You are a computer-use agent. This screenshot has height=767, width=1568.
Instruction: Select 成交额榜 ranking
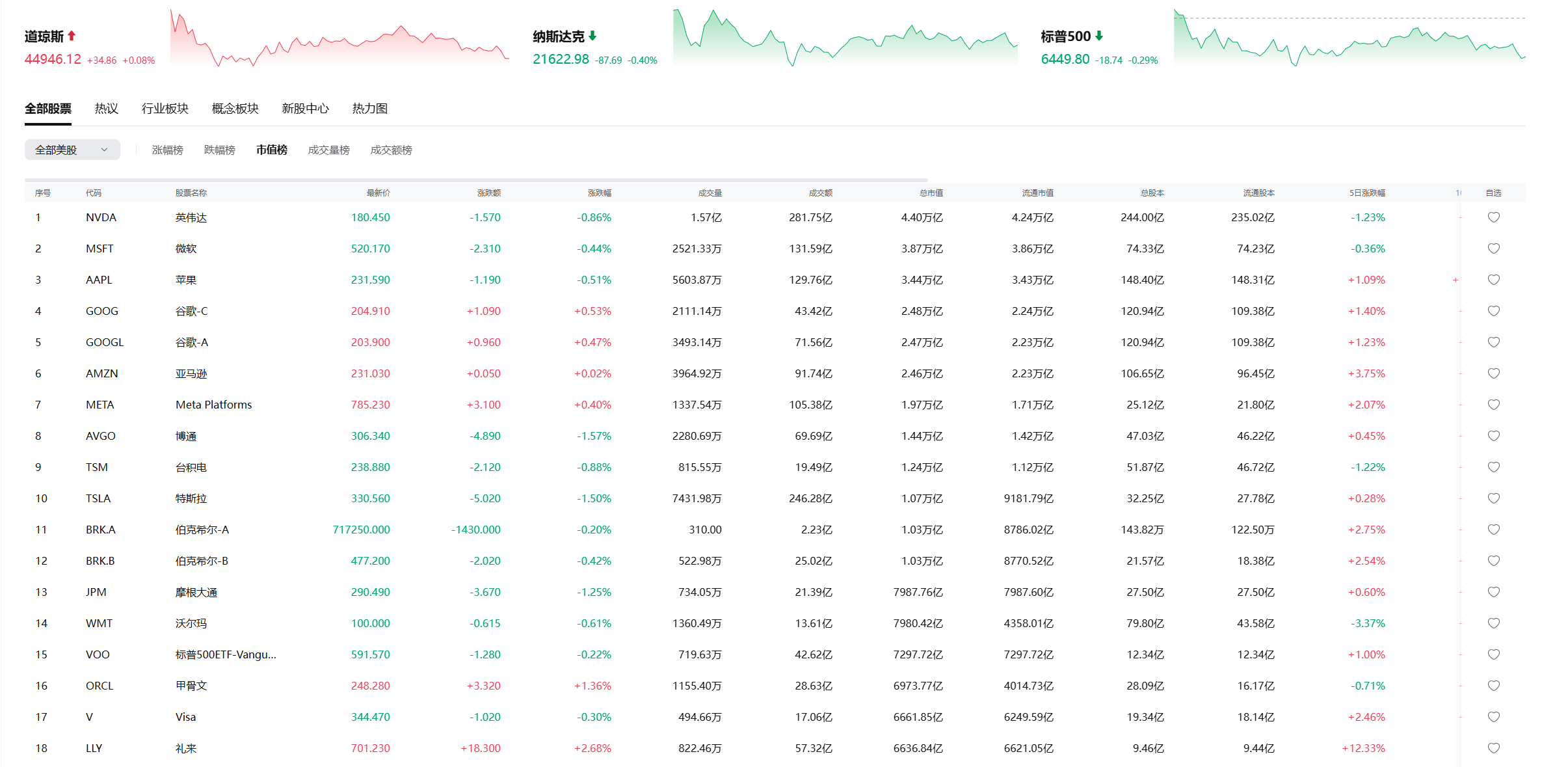tap(392, 150)
